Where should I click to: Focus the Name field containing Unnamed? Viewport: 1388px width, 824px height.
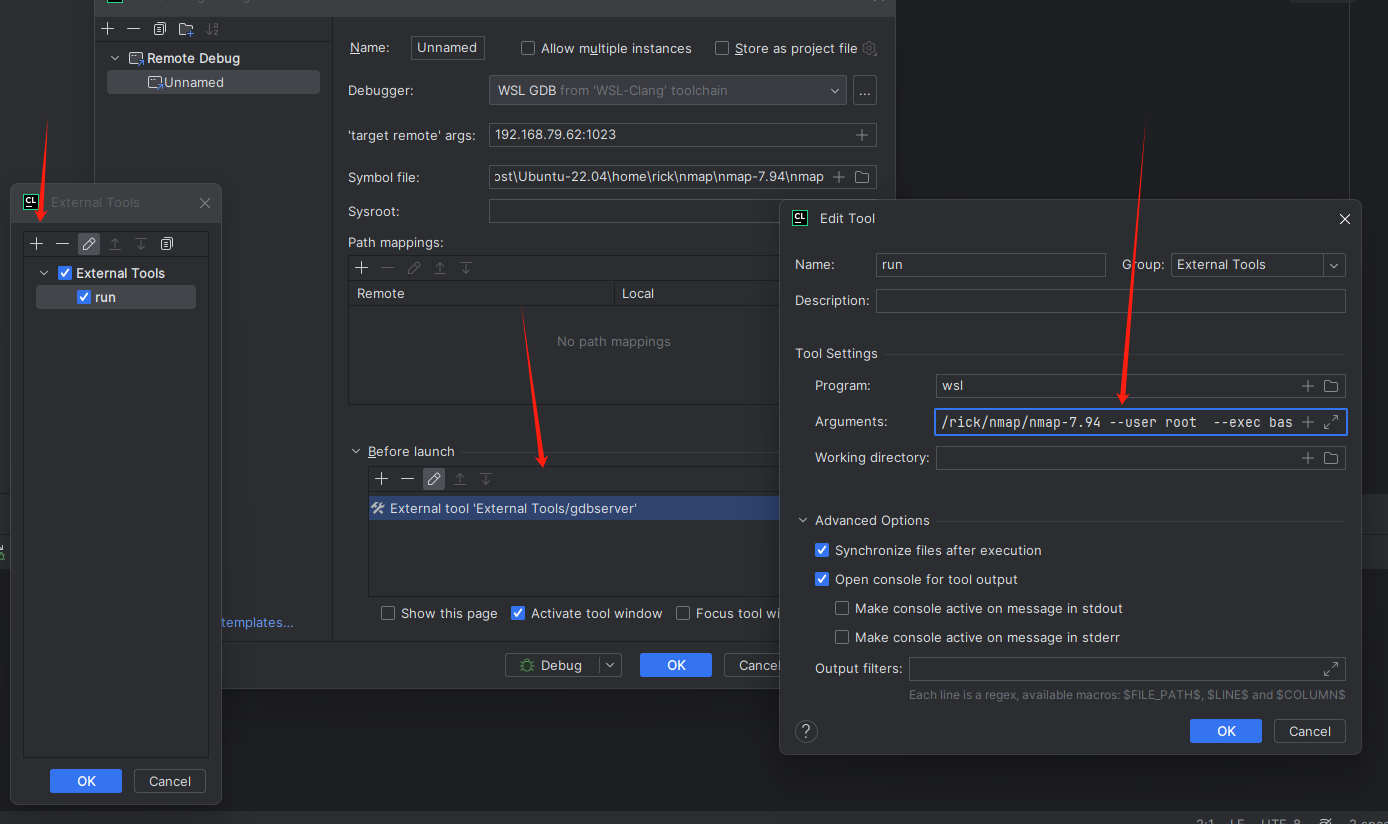(x=448, y=48)
